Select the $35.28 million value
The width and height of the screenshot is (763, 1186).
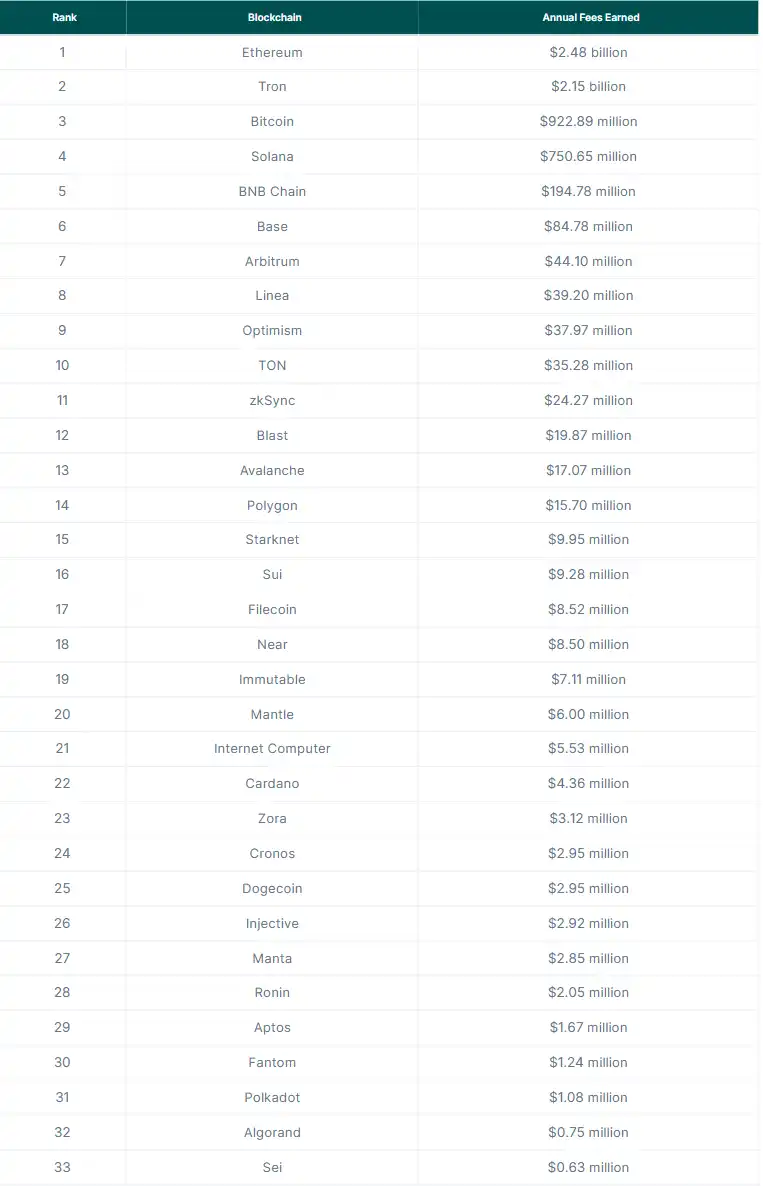coord(588,366)
